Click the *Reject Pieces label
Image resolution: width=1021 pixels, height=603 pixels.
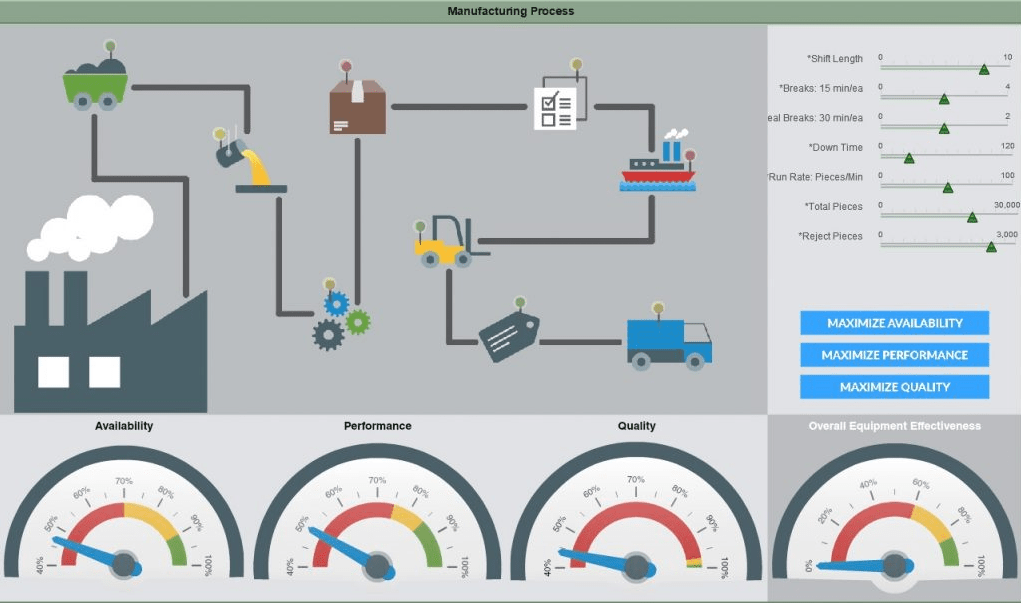coord(831,236)
